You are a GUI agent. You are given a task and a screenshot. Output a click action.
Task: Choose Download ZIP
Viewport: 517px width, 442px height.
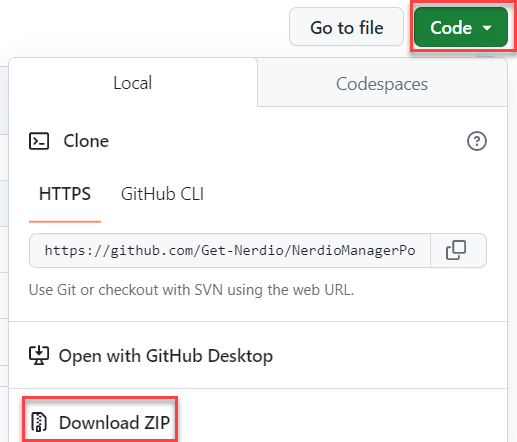point(100,422)
